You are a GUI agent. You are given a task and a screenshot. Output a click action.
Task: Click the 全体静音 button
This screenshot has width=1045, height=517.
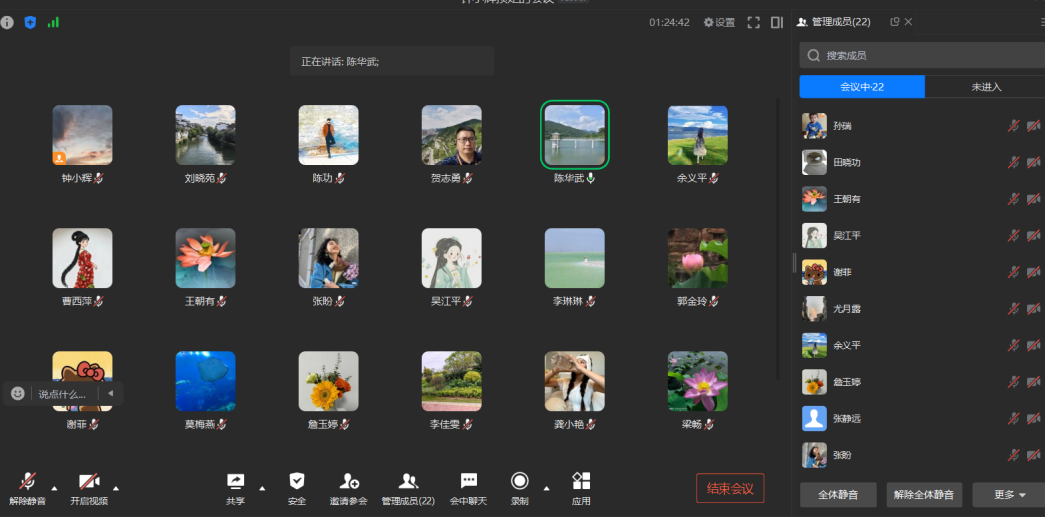[x=838, y=495]
